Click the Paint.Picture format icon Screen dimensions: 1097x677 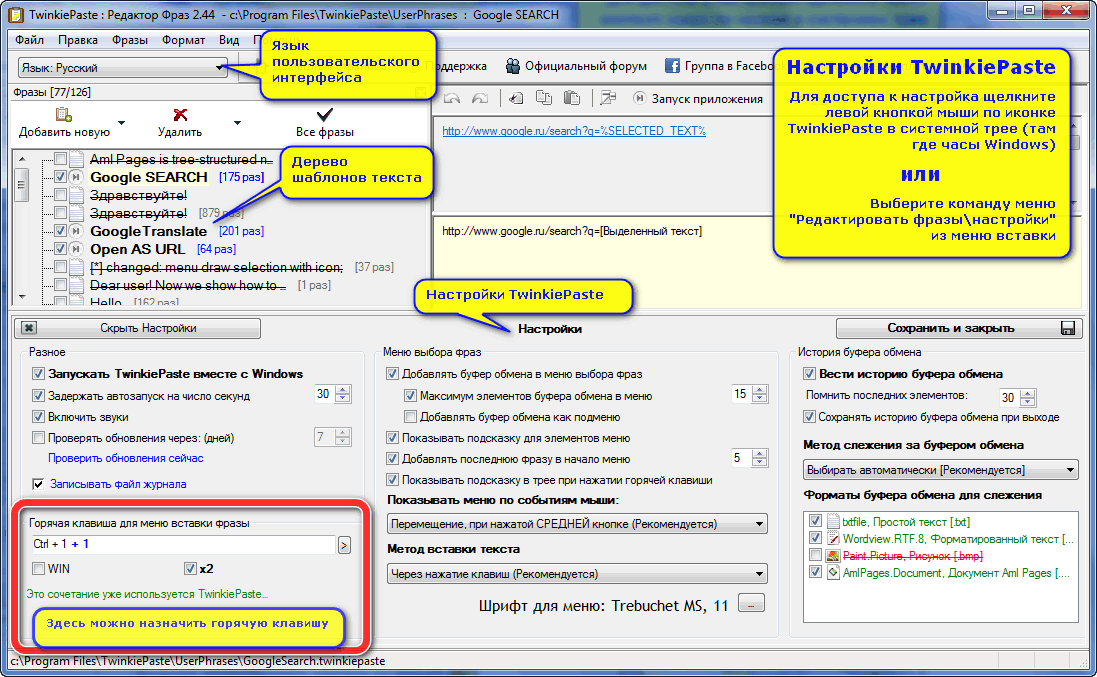(x=833, y=555)
